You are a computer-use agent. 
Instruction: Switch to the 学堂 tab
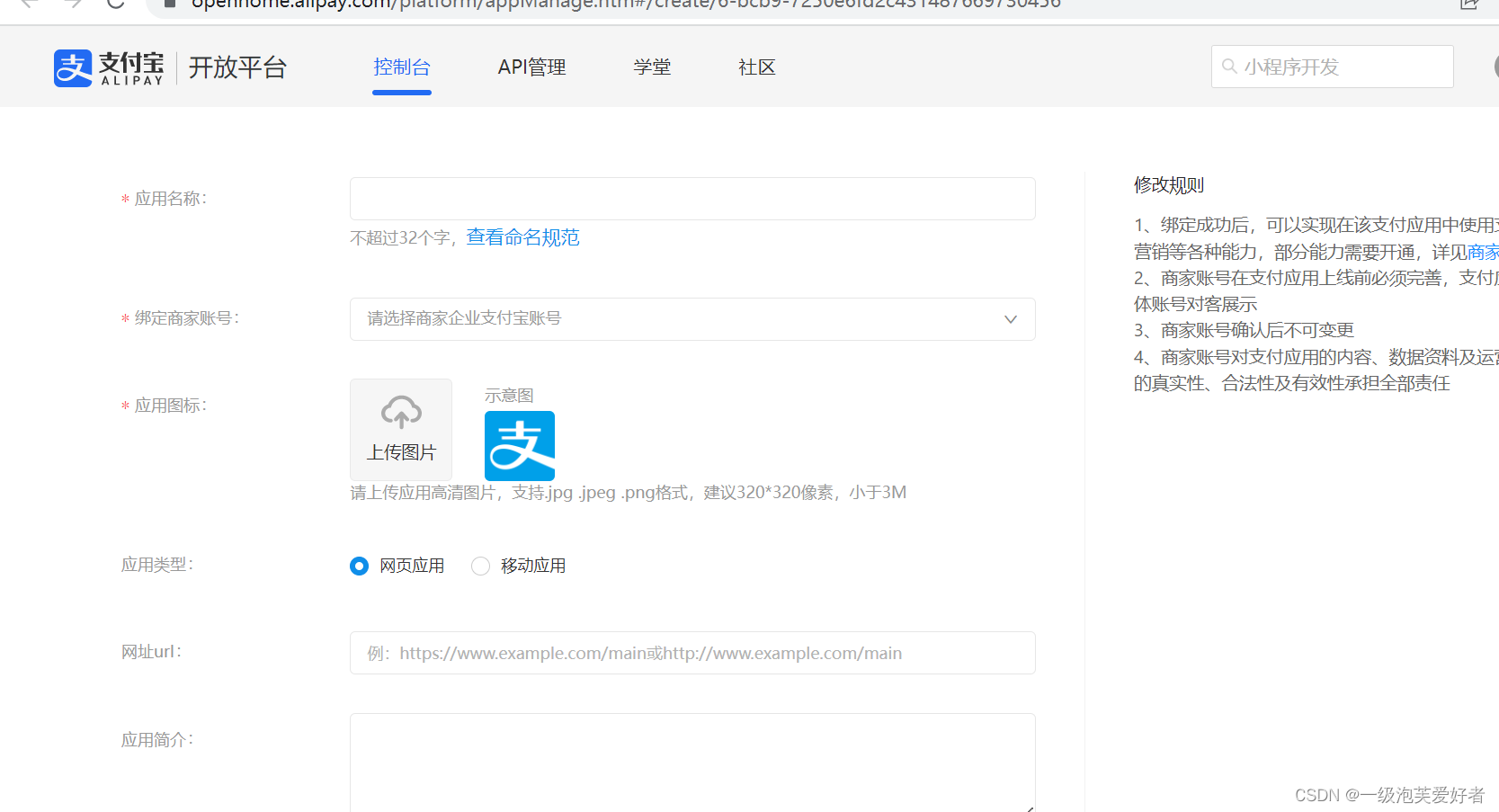pyautogui.click(x=652, y=67)
